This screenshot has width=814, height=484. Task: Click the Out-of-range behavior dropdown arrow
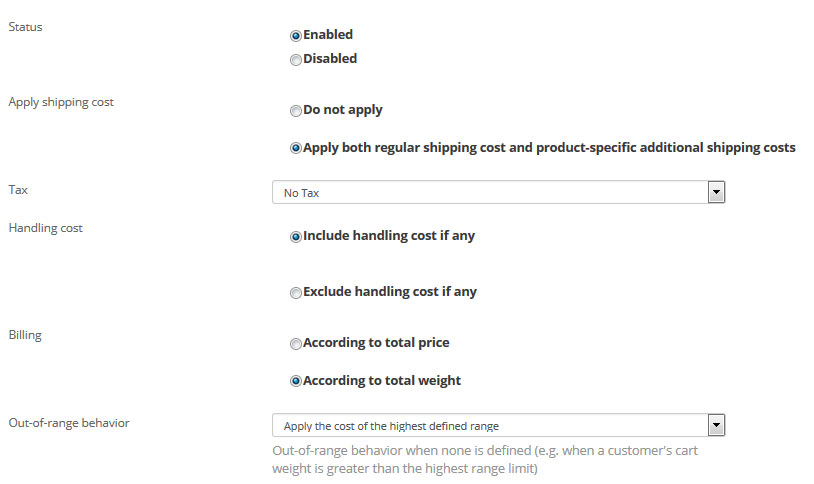click(x=715, y=425)
